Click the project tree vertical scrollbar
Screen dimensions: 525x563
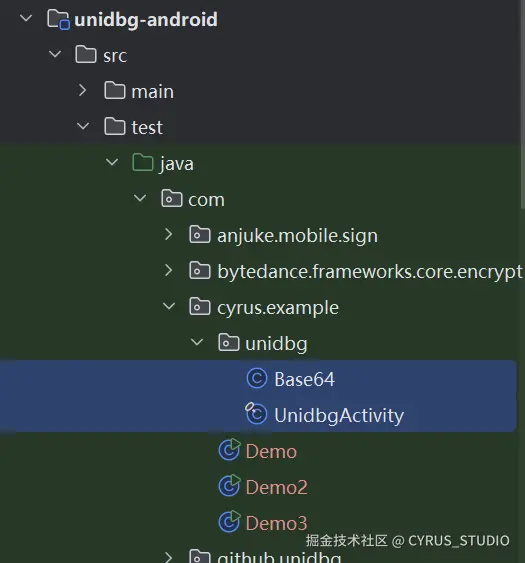click(522, 104)
